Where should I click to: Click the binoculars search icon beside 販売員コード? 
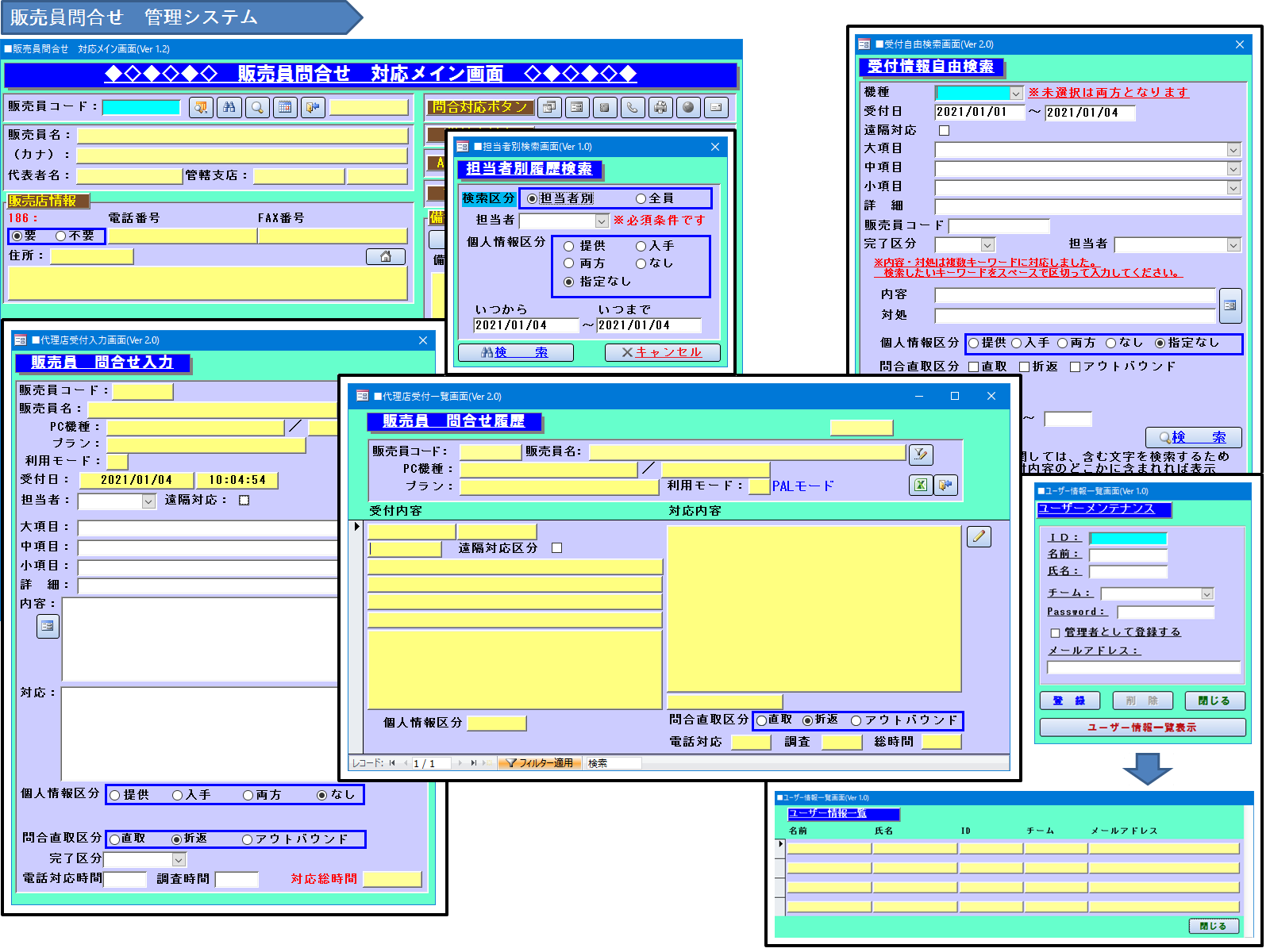coord(229,107)
